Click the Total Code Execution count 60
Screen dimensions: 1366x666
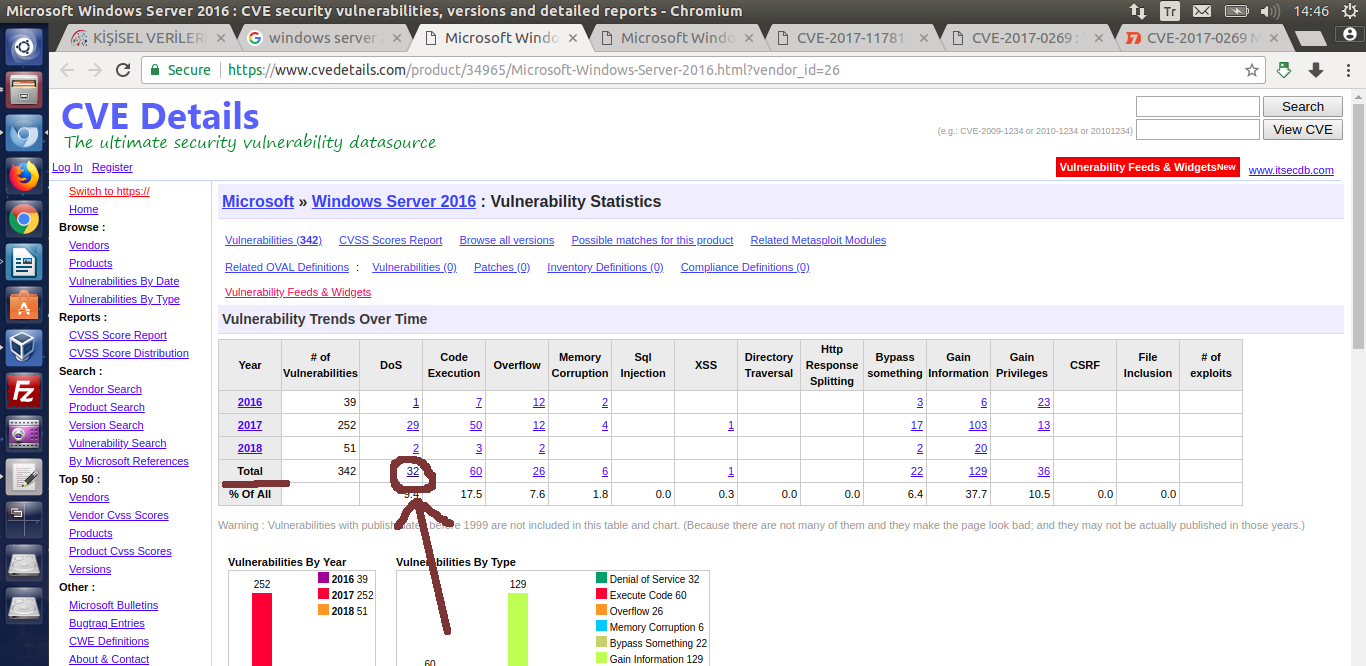tap(475, 471)
